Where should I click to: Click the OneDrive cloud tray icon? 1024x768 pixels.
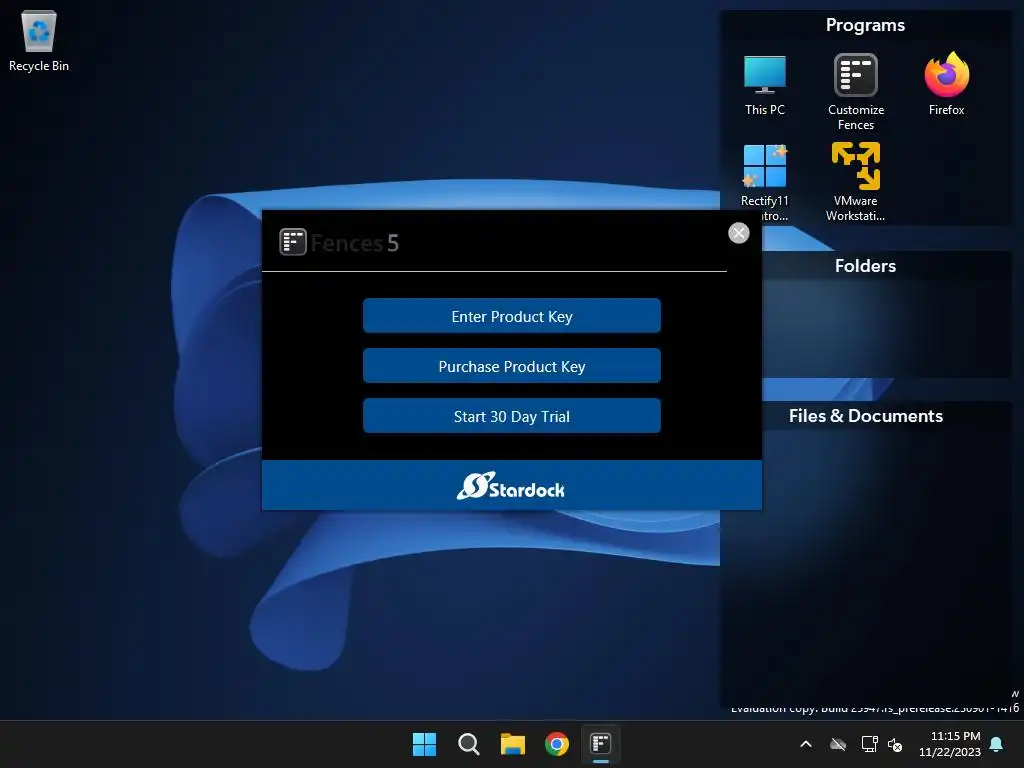point(838,744)
